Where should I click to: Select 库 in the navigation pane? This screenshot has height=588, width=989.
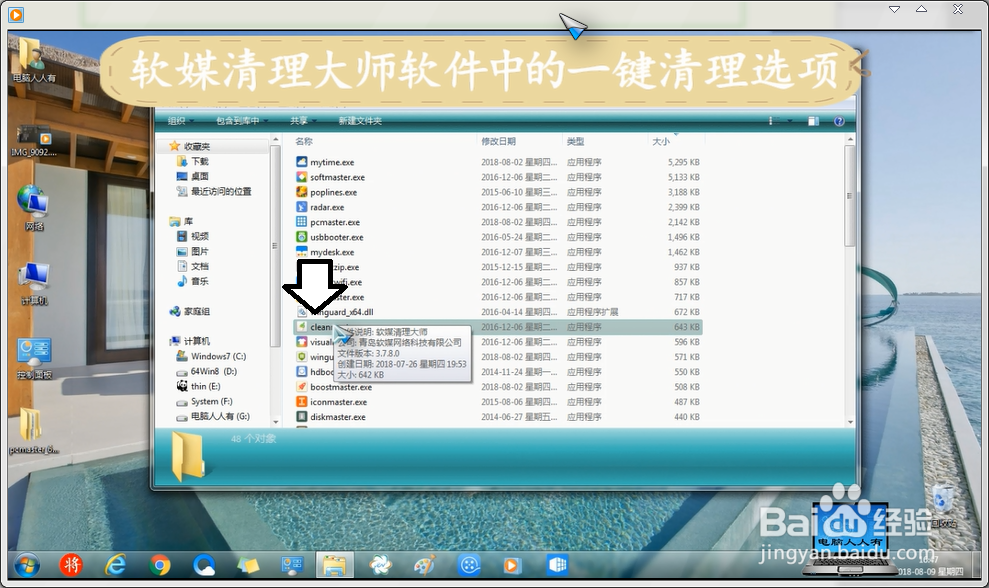pos(188,221)
